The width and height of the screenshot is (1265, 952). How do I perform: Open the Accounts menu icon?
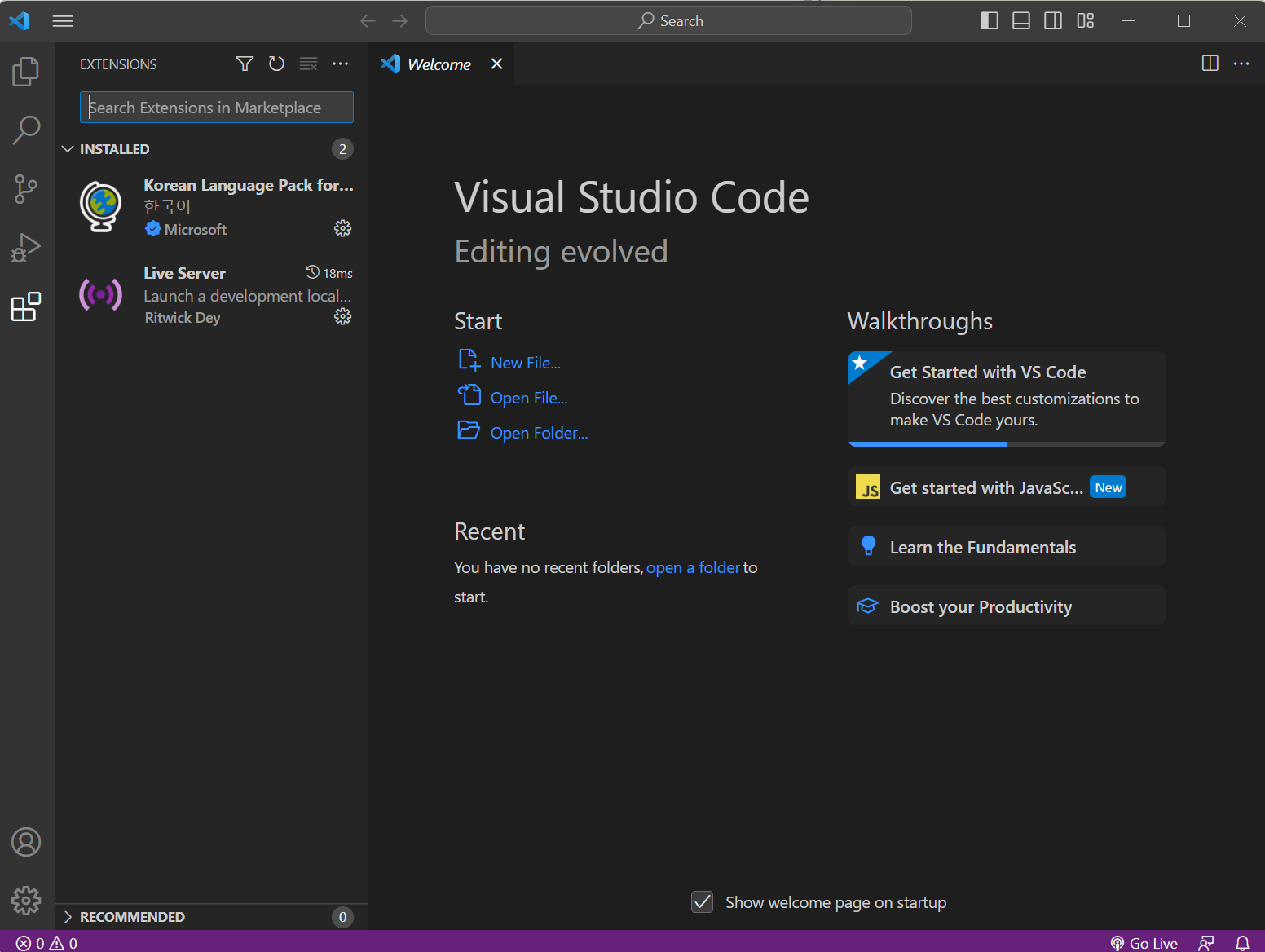pyautogui.click(x=26, y=842)
